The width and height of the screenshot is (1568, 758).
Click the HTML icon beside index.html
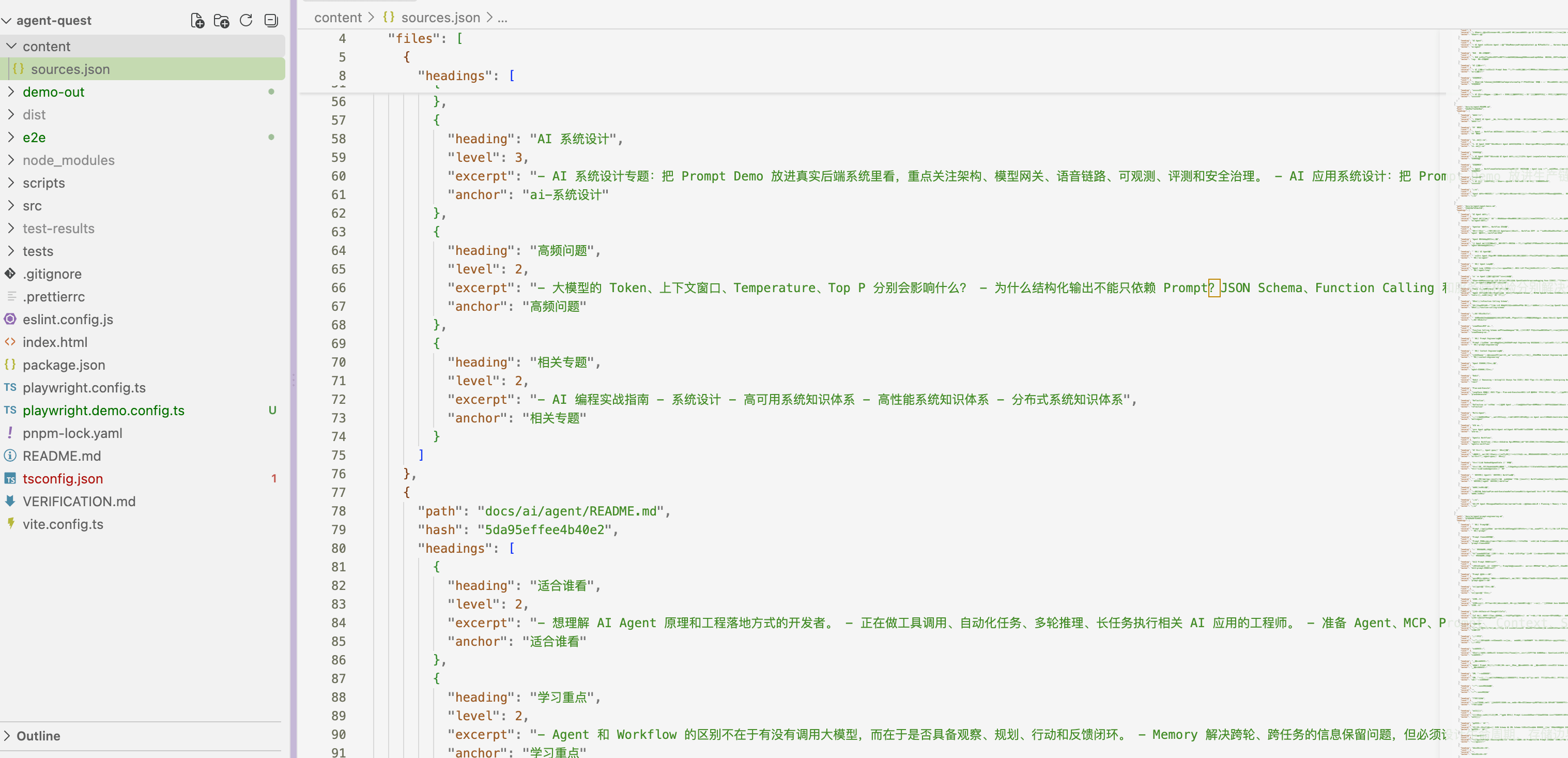[x=10, y=342]
